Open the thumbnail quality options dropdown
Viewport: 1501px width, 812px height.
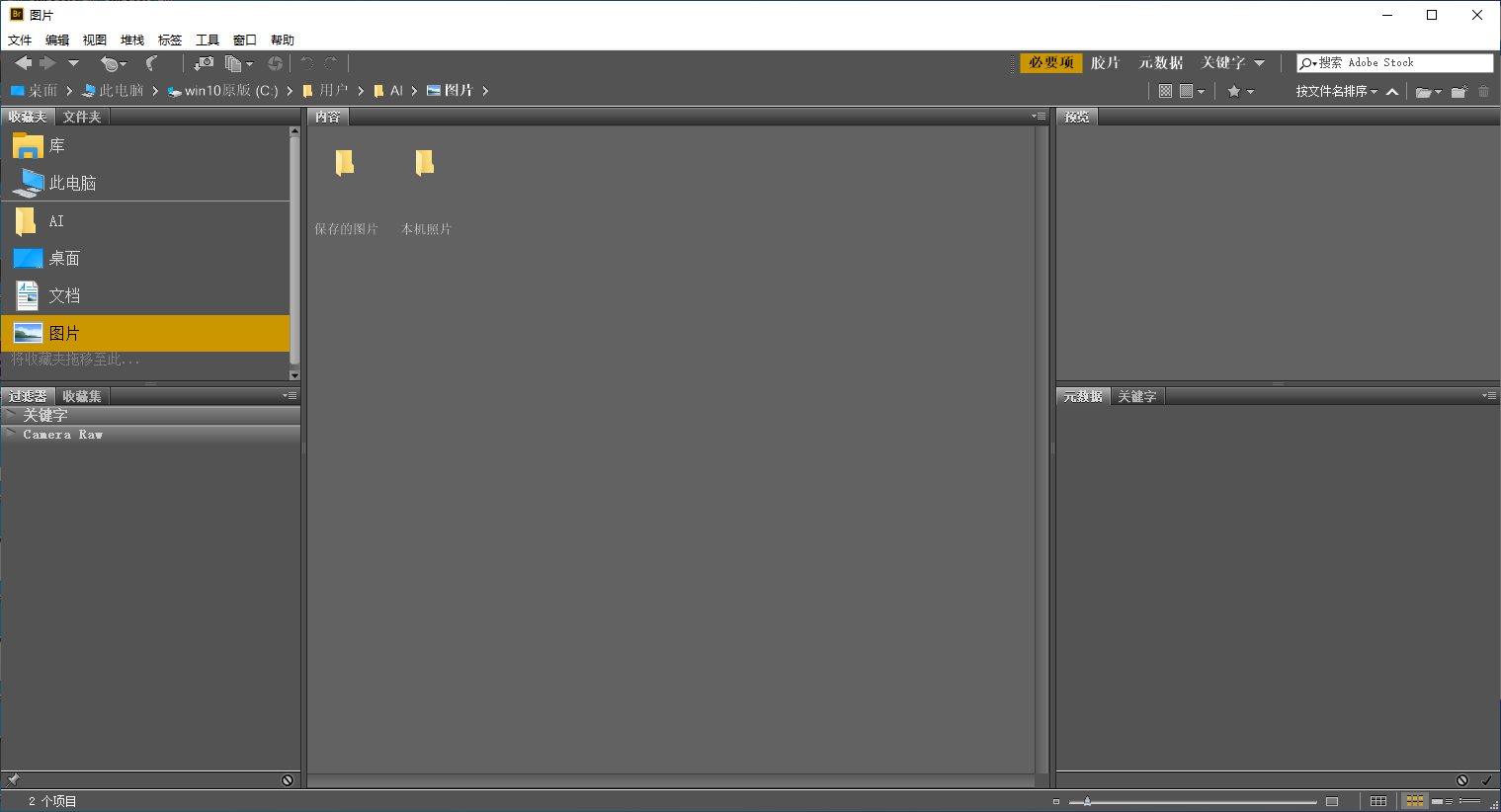coord(1192,91)
